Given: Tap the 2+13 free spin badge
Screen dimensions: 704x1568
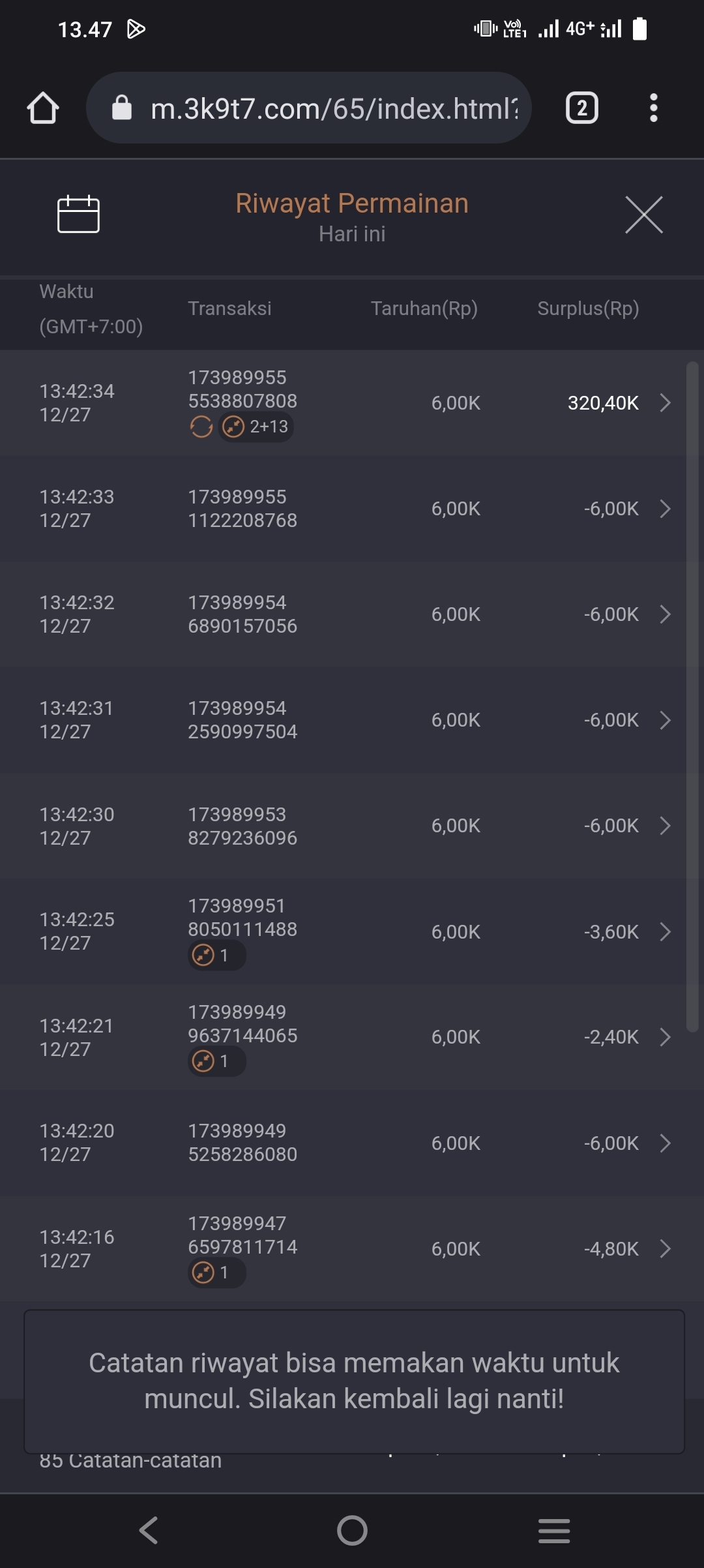Looking at the screenshot, I should (x=256, y=427).
